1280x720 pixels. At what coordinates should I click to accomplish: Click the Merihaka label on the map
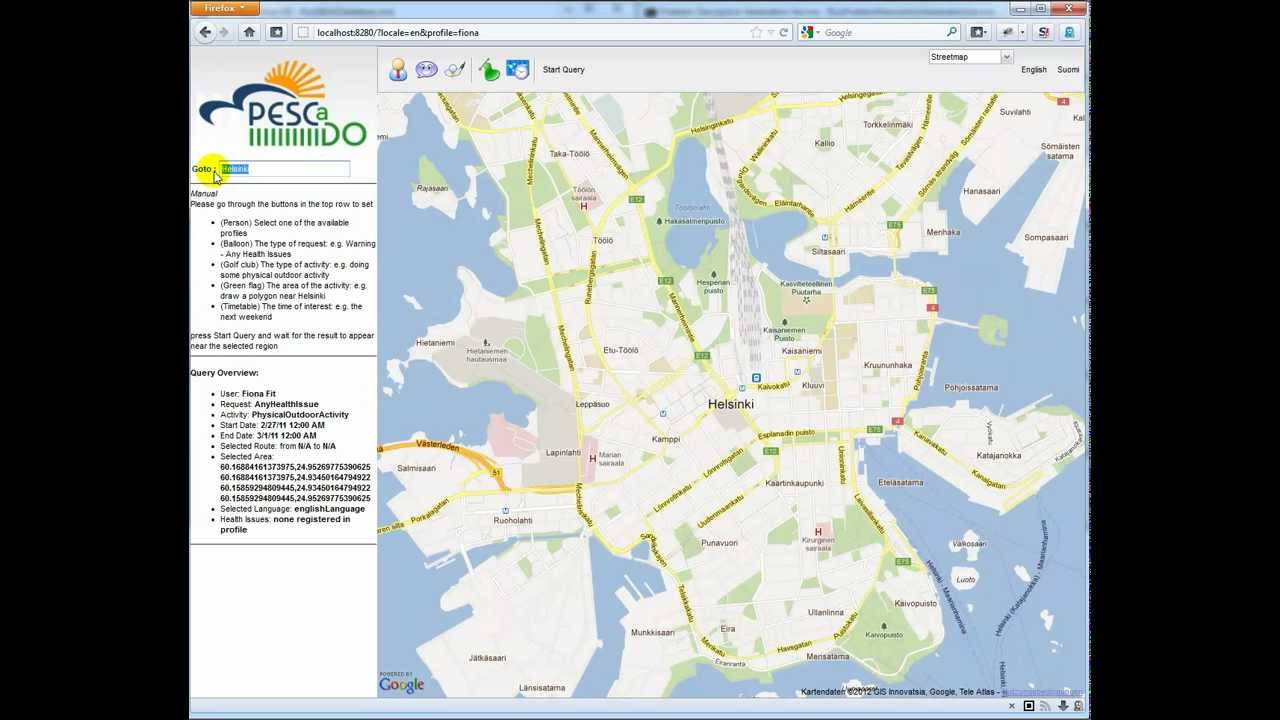coord(943,232)
